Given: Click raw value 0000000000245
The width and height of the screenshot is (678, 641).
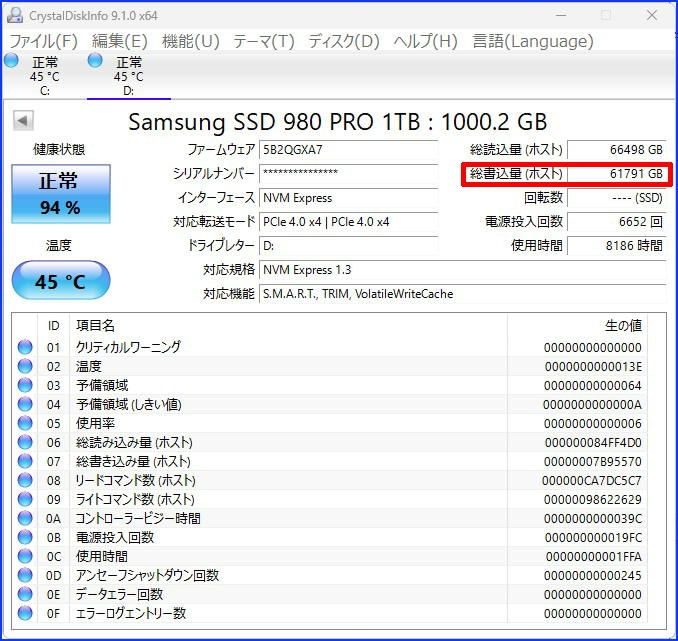Looking at the screenshot, I should [593, 576].
